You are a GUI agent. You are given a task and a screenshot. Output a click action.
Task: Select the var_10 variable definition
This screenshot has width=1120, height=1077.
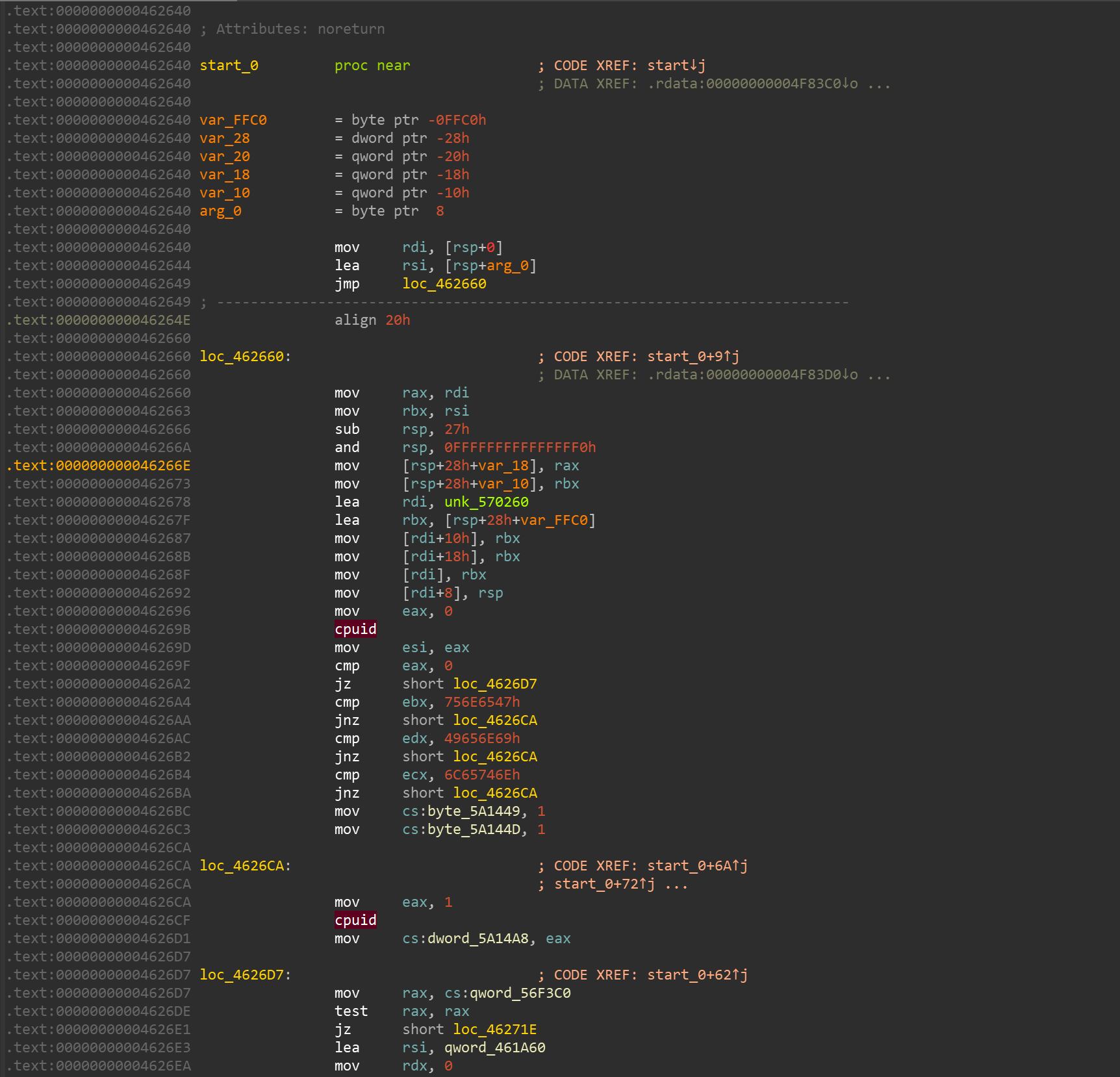point(225,193)
